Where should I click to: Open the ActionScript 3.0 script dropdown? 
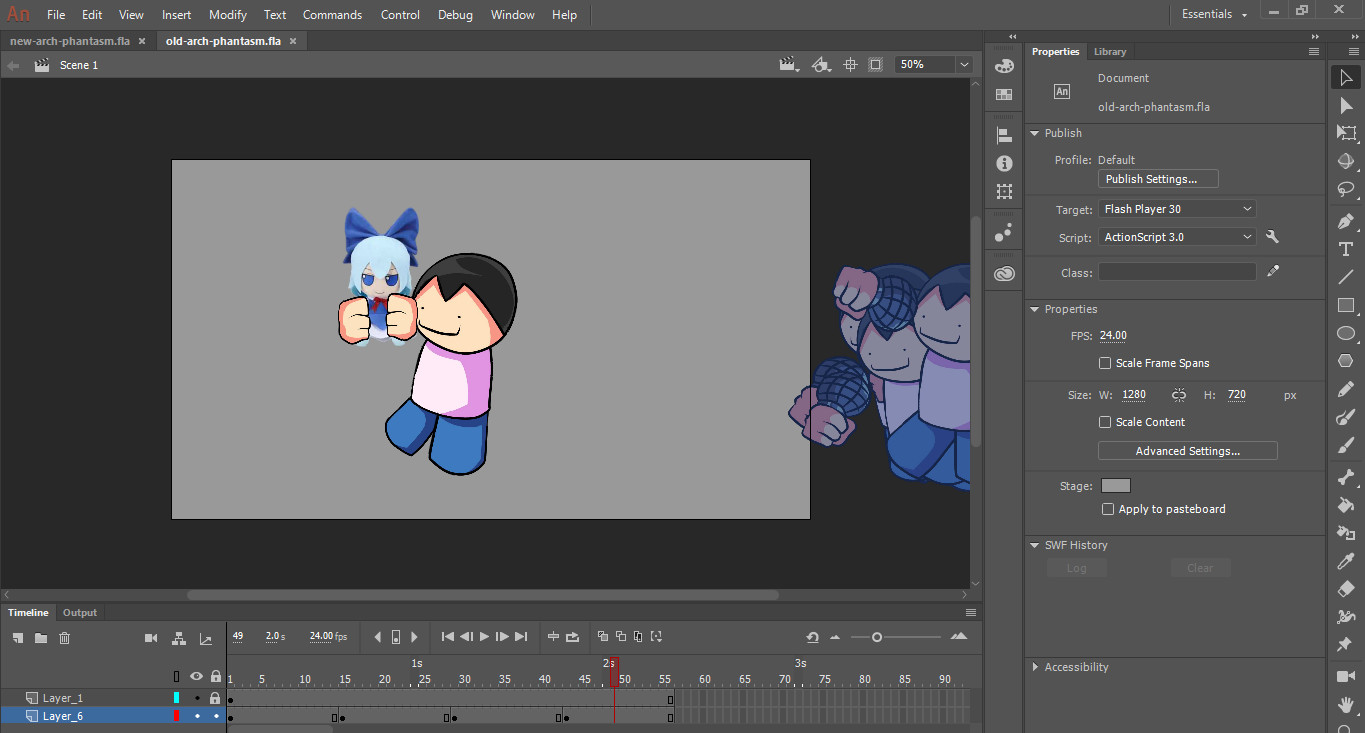coord(1177,237)
